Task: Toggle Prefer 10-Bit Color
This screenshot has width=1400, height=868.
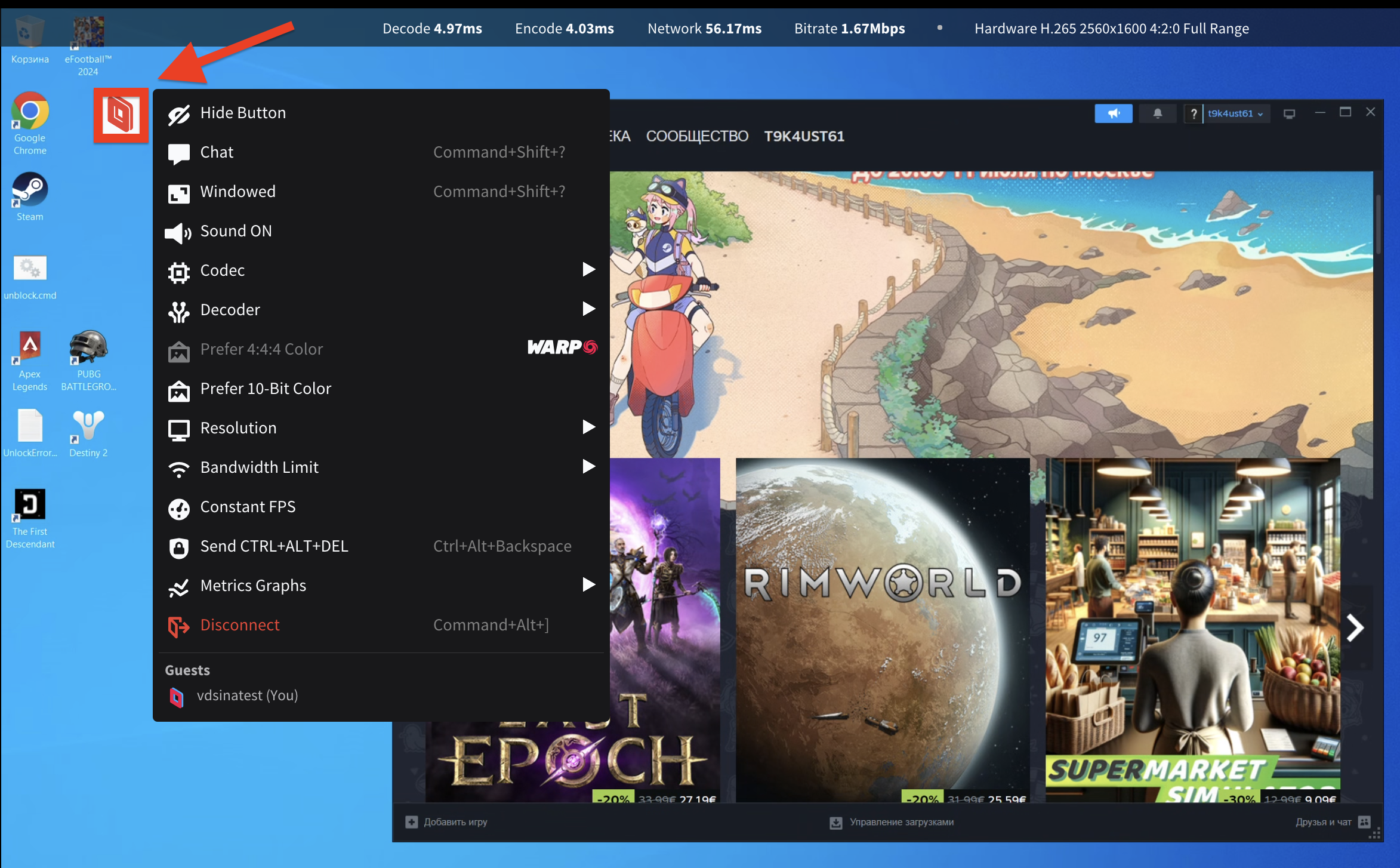Action: 381,389
